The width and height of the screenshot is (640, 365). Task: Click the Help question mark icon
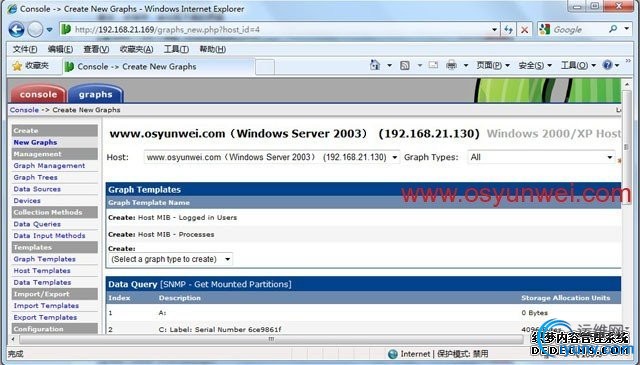coord(607,65)
